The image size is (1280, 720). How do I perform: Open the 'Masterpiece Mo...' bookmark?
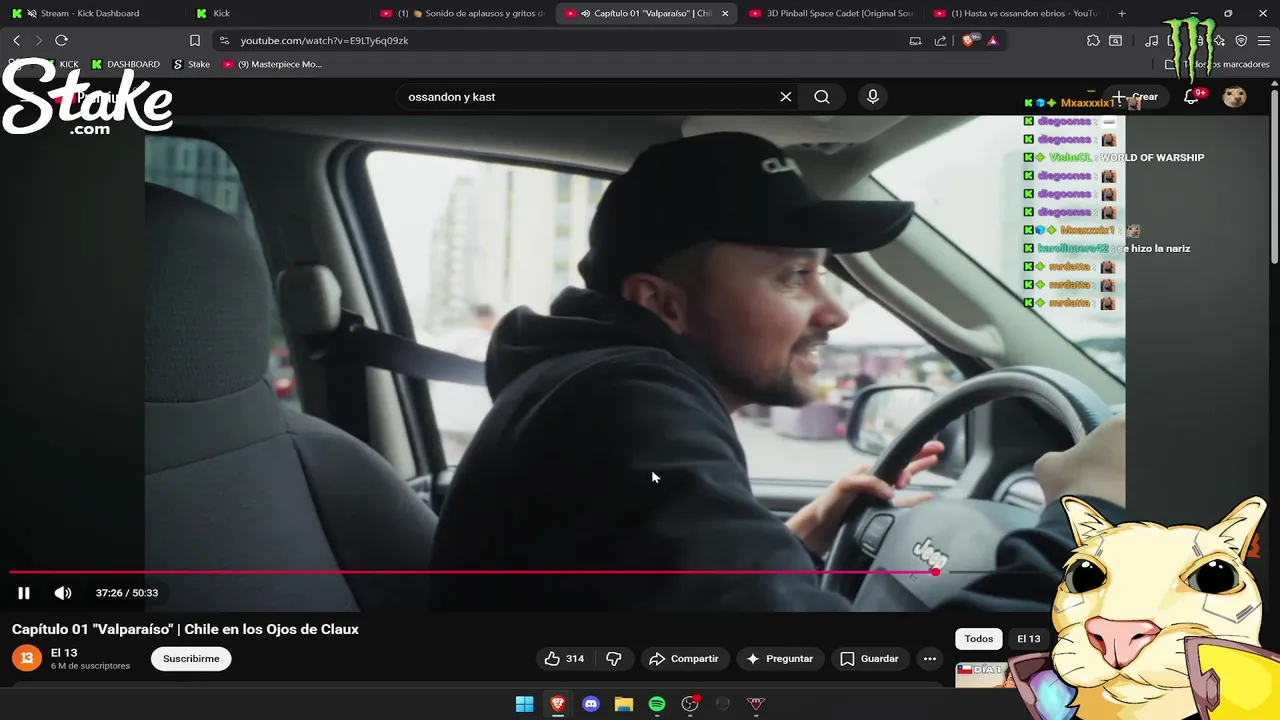(272, 64)
